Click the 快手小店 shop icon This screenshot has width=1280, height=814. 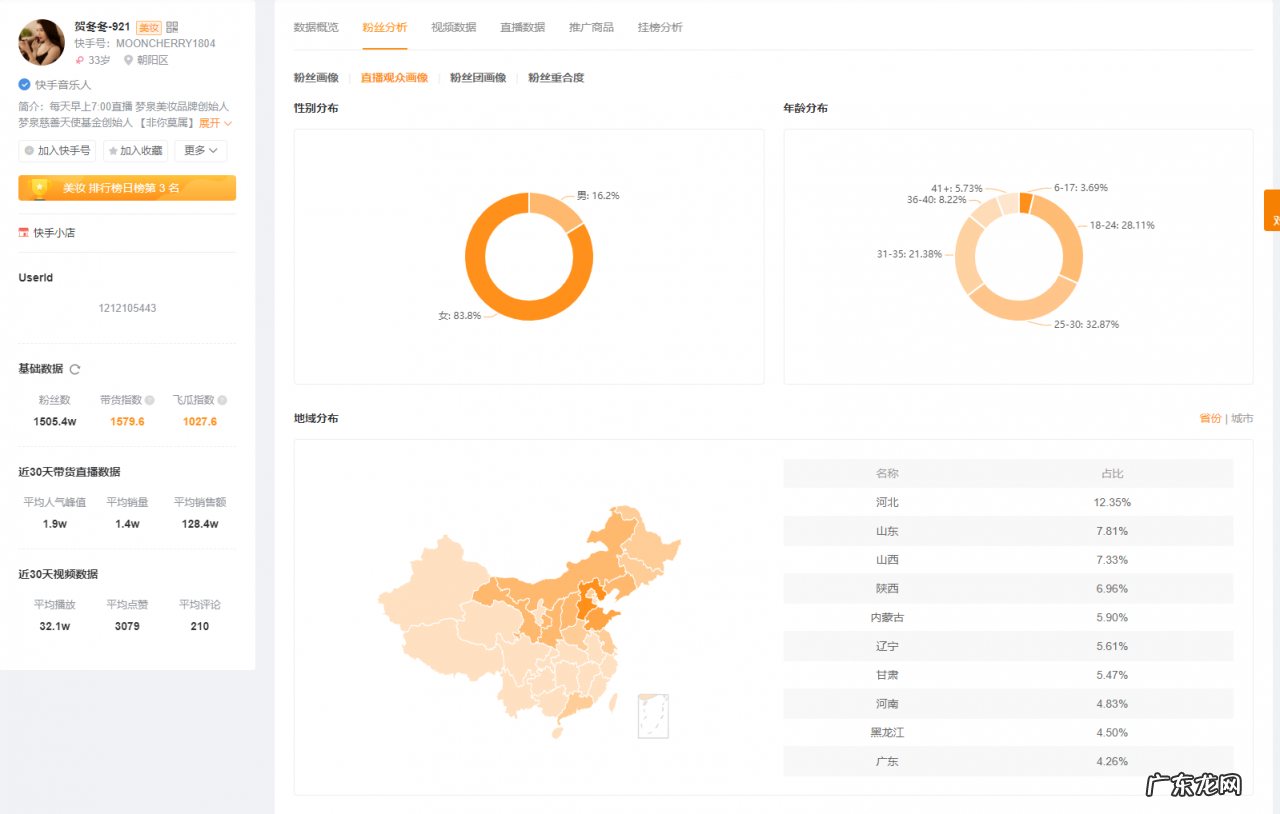(x=23, y=233)
